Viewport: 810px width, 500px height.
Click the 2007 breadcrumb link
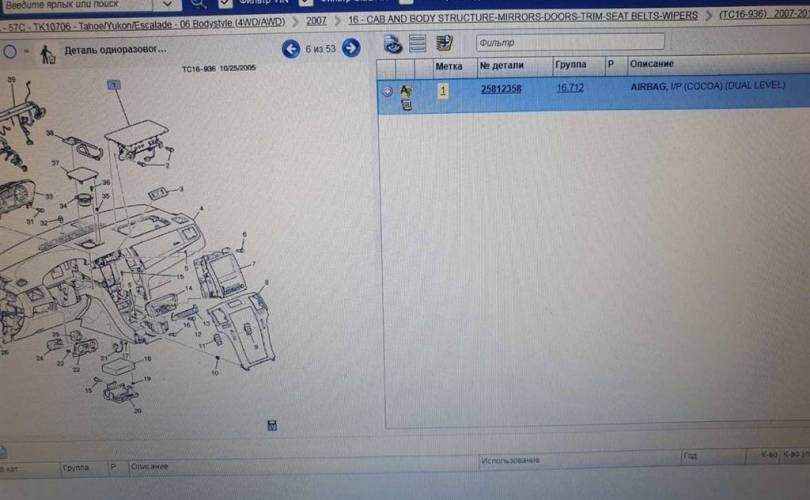click(316, 19)
